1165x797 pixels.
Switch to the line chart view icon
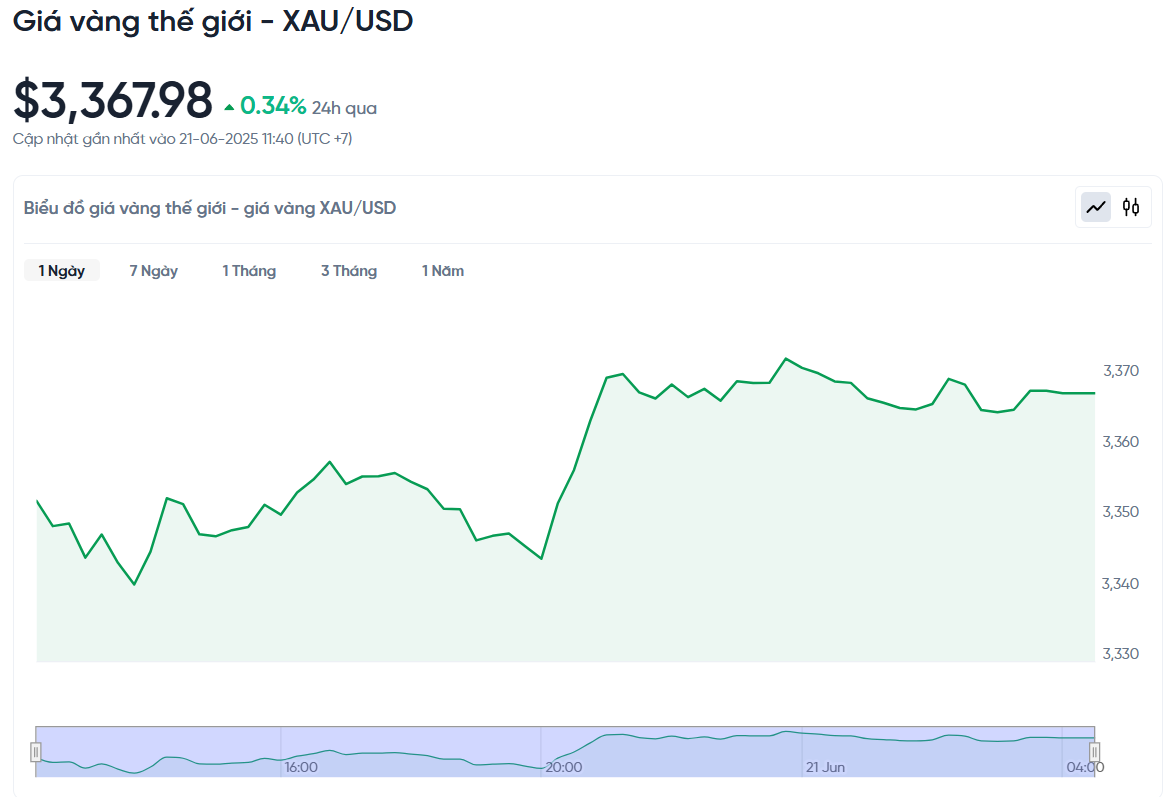tap(1096, 207)
